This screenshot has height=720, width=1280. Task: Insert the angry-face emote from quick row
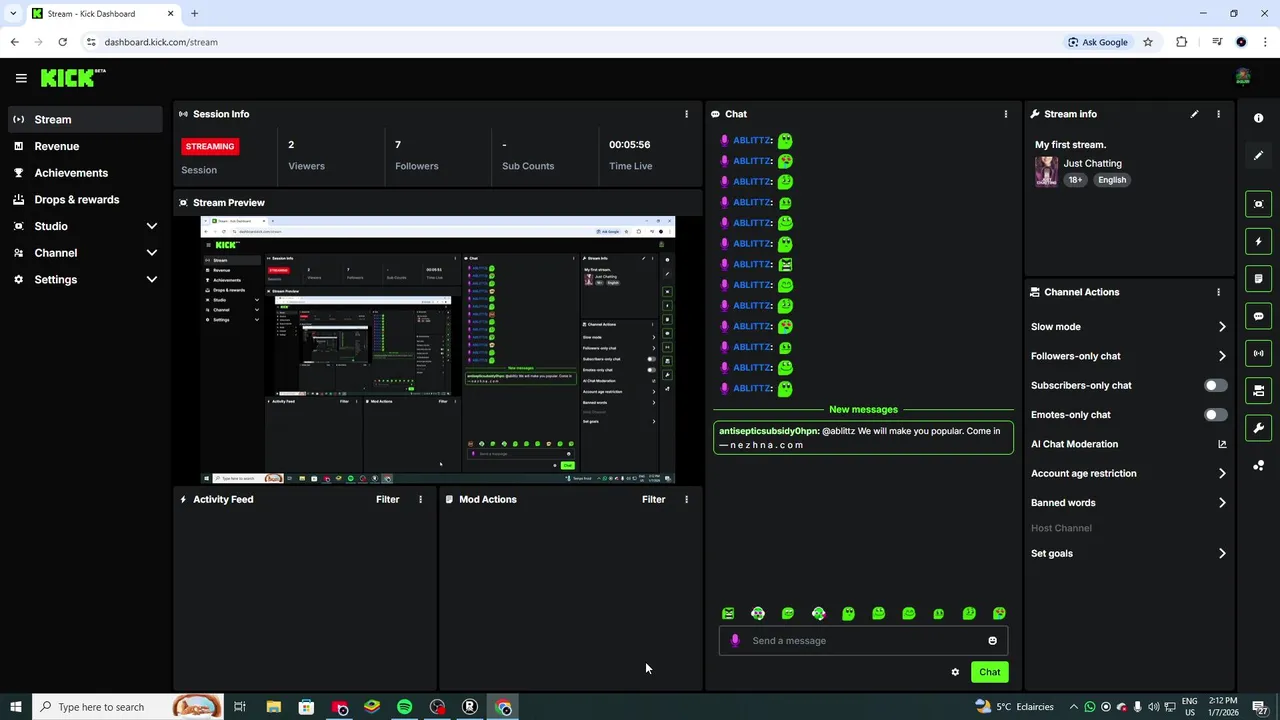click(728, 613)
